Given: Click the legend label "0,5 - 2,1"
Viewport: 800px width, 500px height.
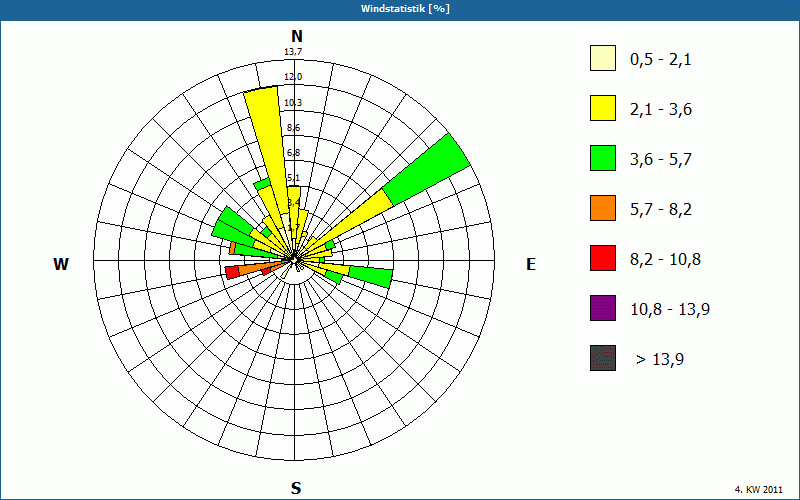Looking at the screenshot, I should [660, 60].
